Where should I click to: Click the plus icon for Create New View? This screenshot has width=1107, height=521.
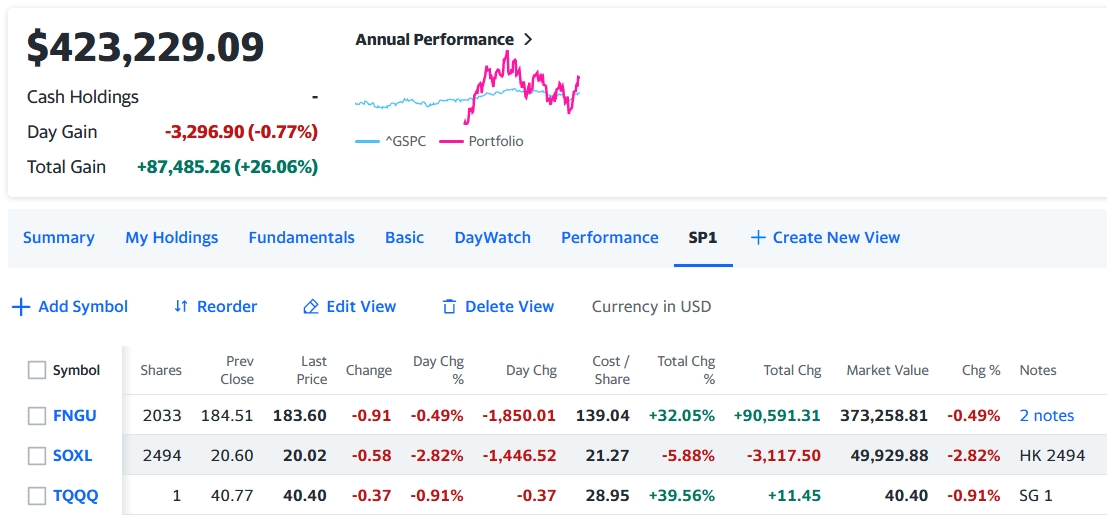pos(758,238)
